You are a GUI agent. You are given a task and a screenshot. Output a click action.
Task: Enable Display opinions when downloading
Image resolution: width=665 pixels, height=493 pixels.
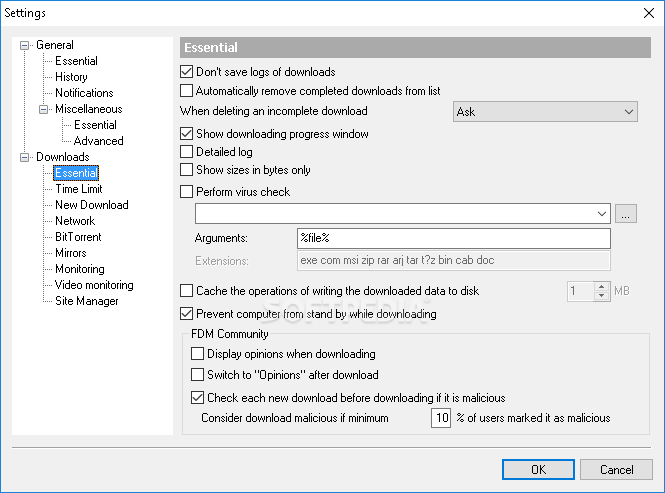pyautogui.click(x=197, y=354)
